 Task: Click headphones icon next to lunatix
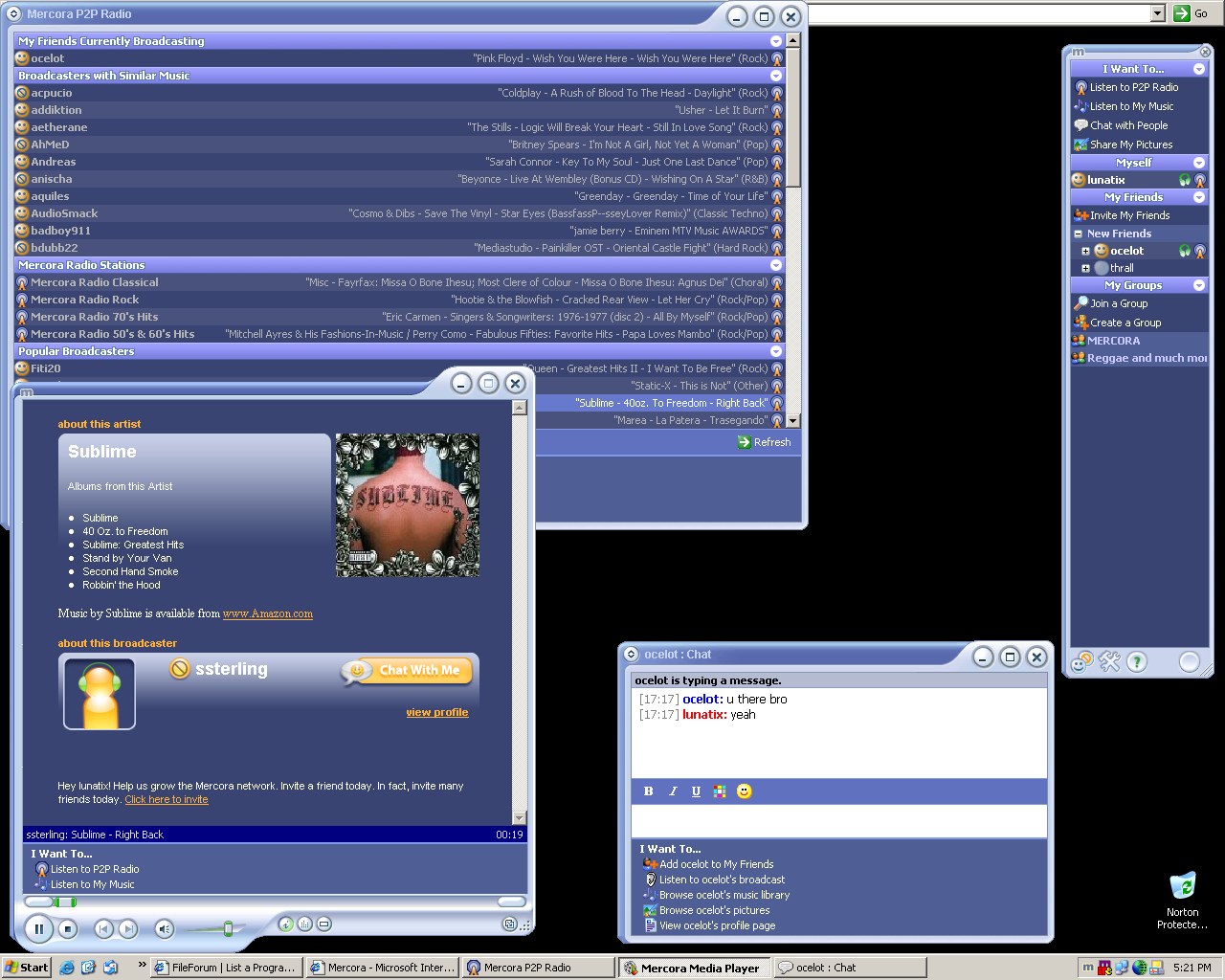pos(1185,180)
